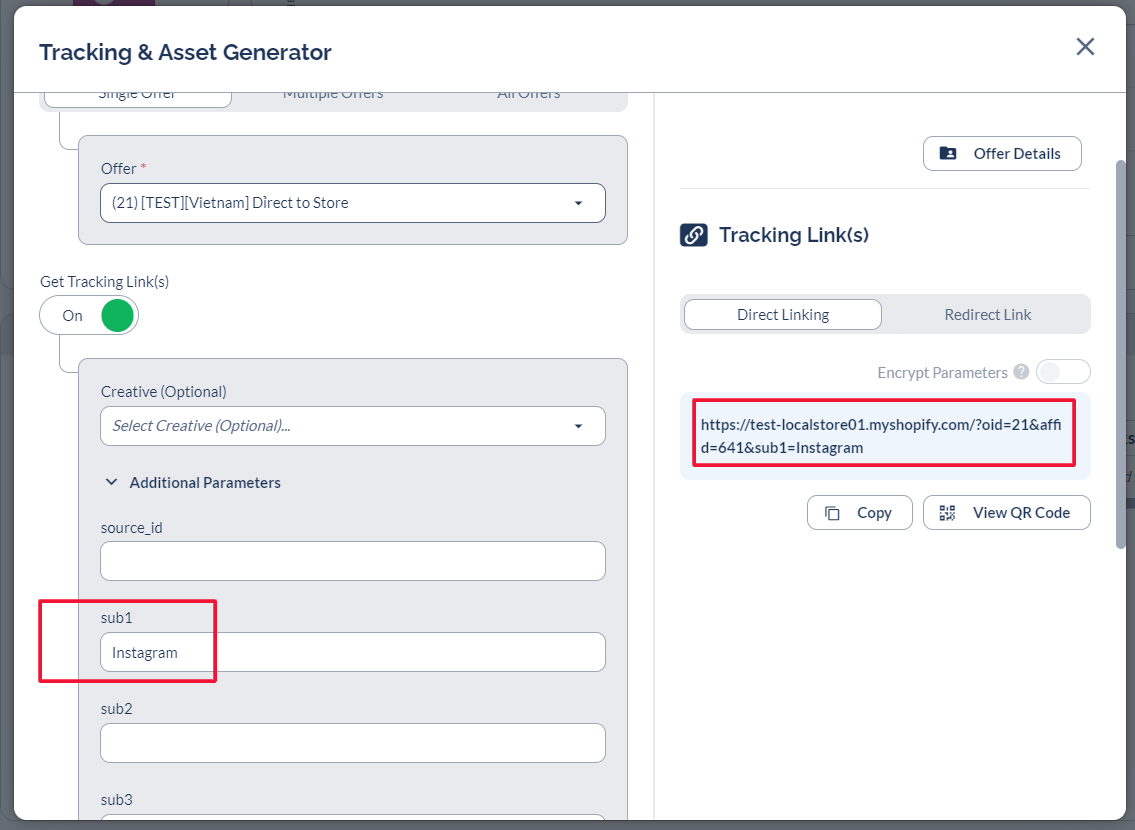1135x830 pixels.
Task: Select the Direct Linking tab
Action: point(782,315)
